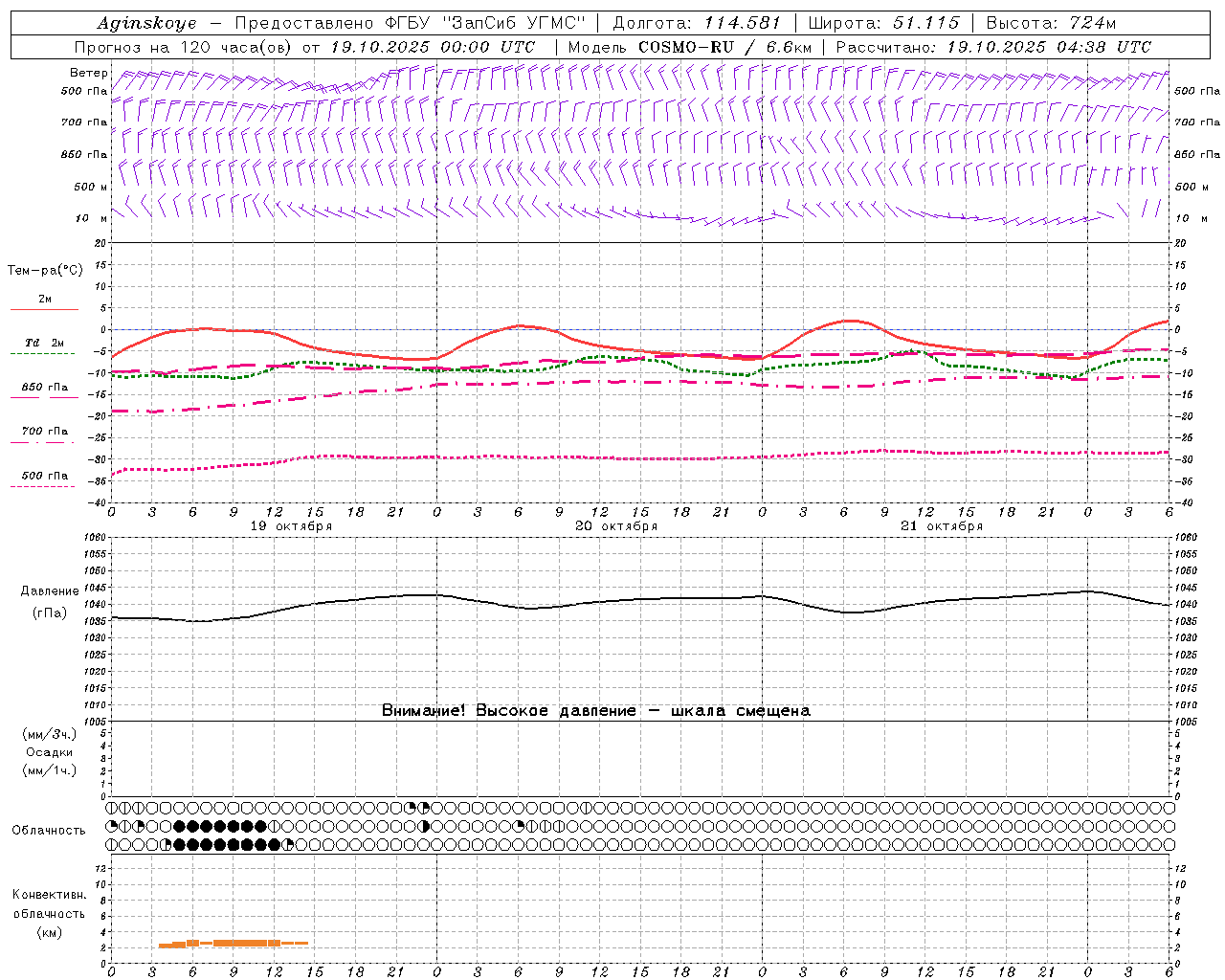Click "Рассчитано: 19.10.2025 04:38 UTC" text

point(993,47)
